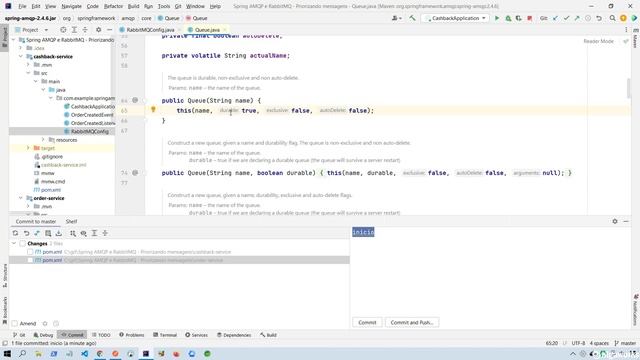Expand the resources folder
The image size is (640, 360).
tap(43, 140)
